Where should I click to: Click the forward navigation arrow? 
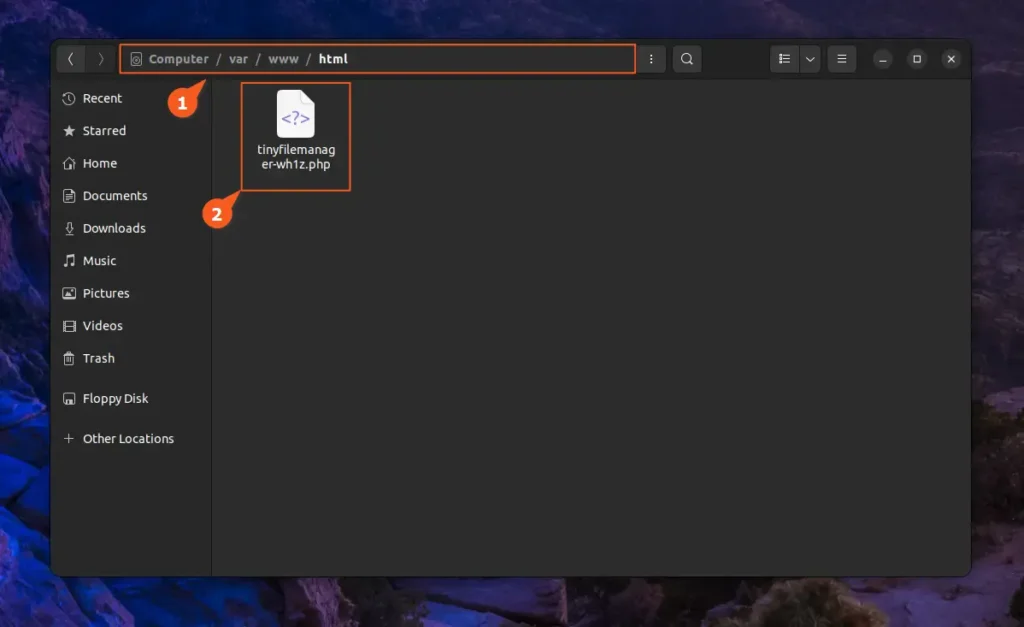pyautogui.click(x=100, y=59)
